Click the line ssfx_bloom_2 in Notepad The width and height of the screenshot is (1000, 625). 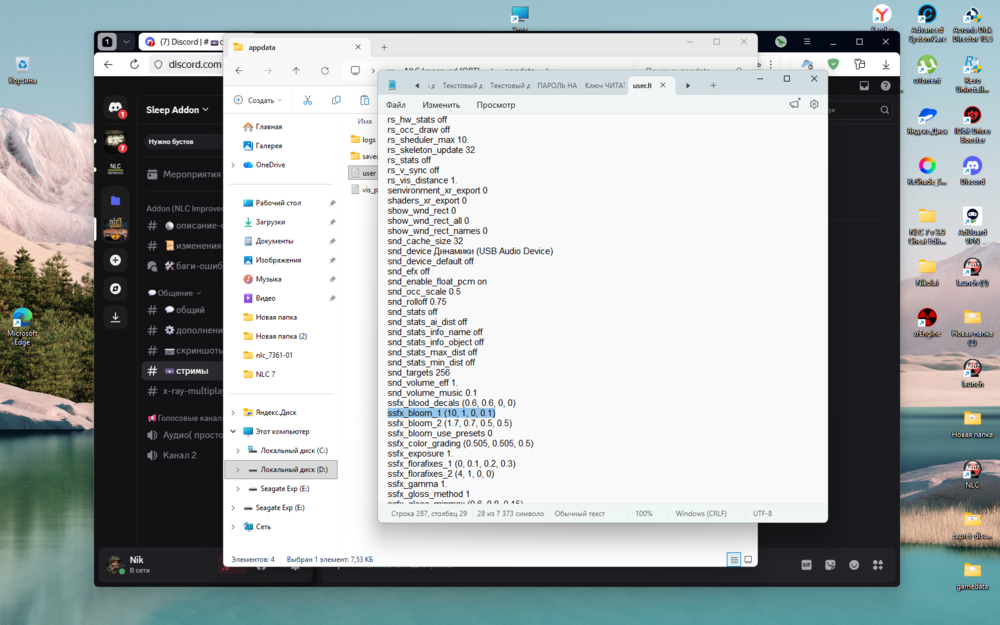tap(450, 423)
